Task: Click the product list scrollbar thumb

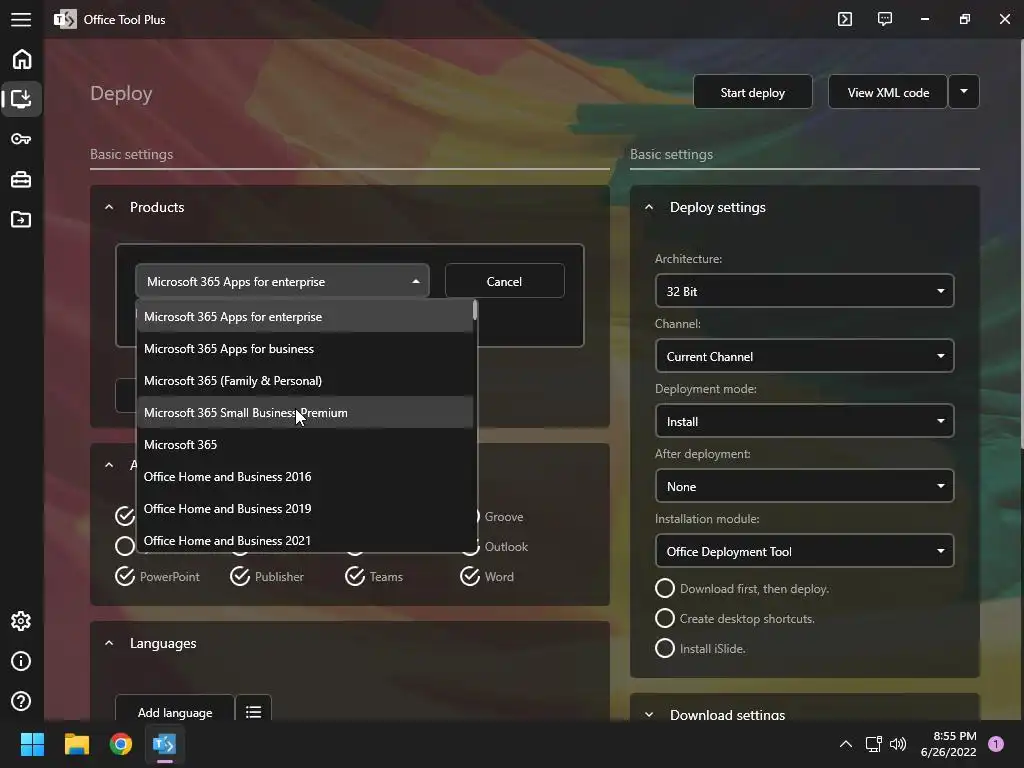Action: [475, 311]
